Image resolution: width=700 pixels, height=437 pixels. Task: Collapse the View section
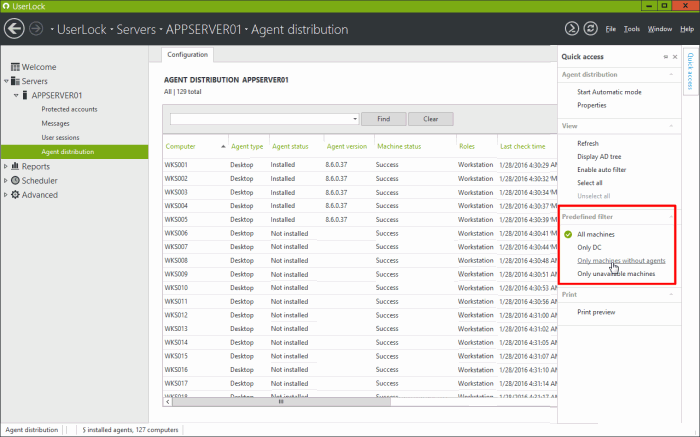coord(671,126)
